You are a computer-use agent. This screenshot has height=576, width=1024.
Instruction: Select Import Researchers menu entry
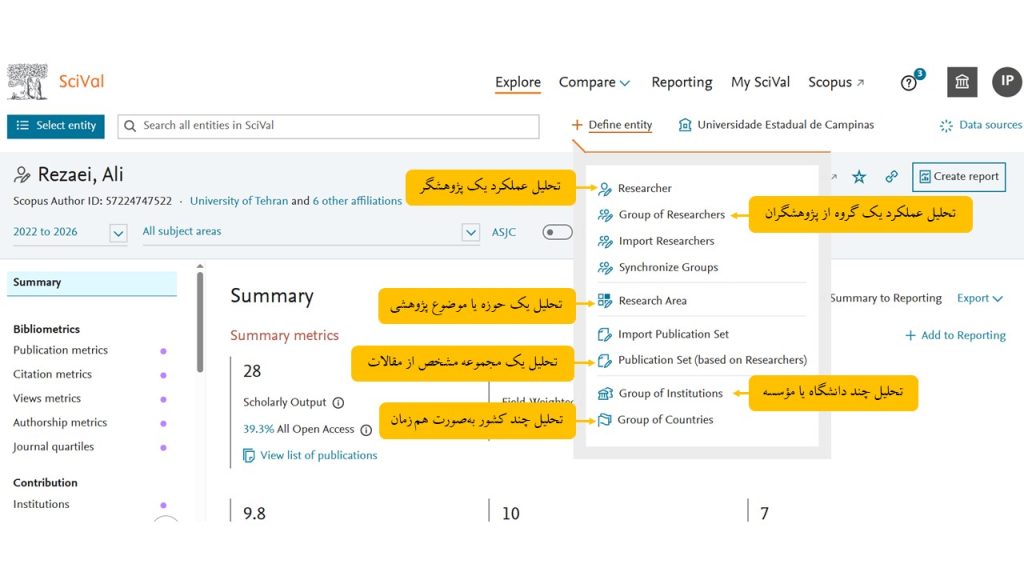[x=666, y=241]
